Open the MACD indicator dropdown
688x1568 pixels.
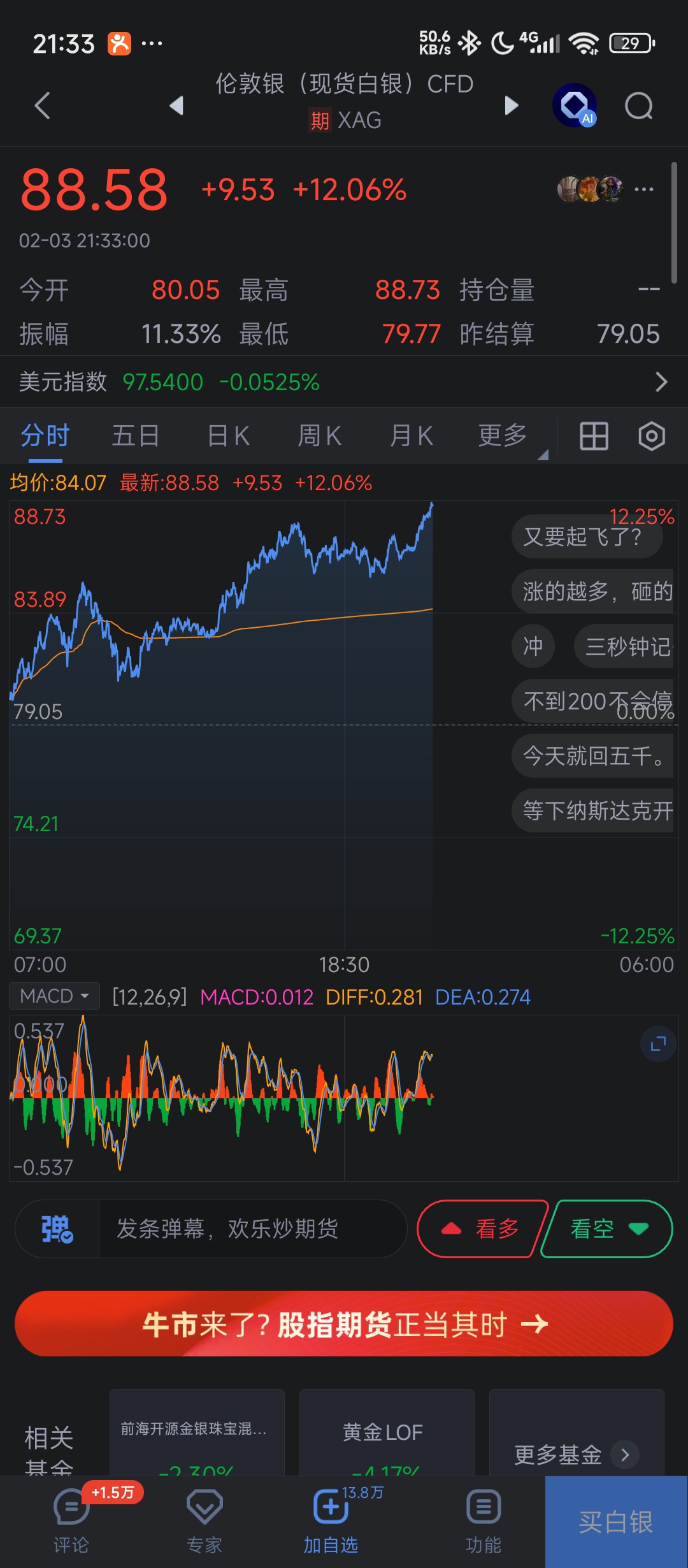tap(54, 996)
